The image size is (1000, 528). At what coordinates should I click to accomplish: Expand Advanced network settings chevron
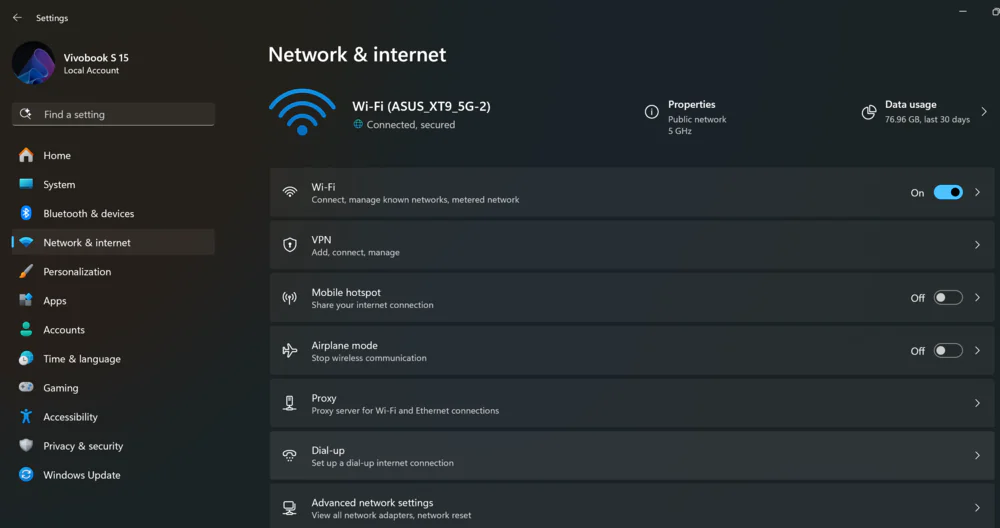click(x=977, y=508)
